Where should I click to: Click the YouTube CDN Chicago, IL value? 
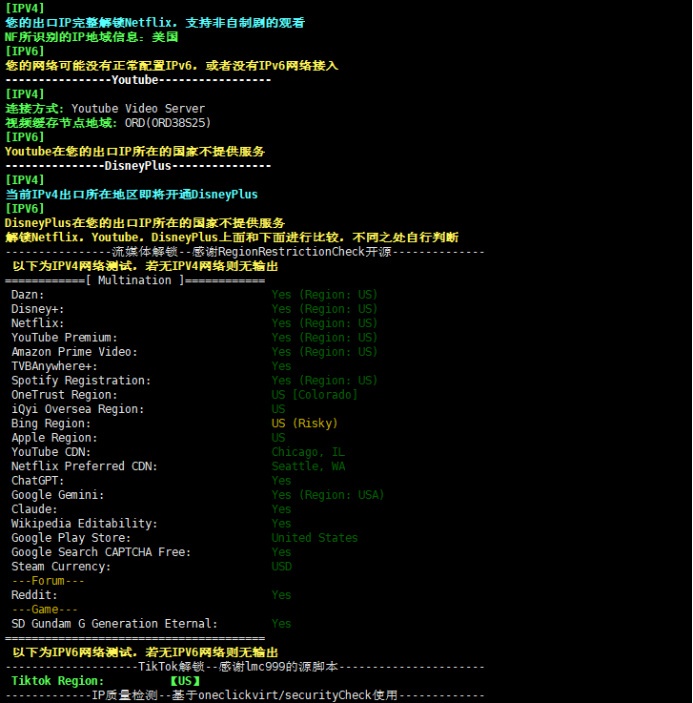pyautogui.click(x=307, y=452)
